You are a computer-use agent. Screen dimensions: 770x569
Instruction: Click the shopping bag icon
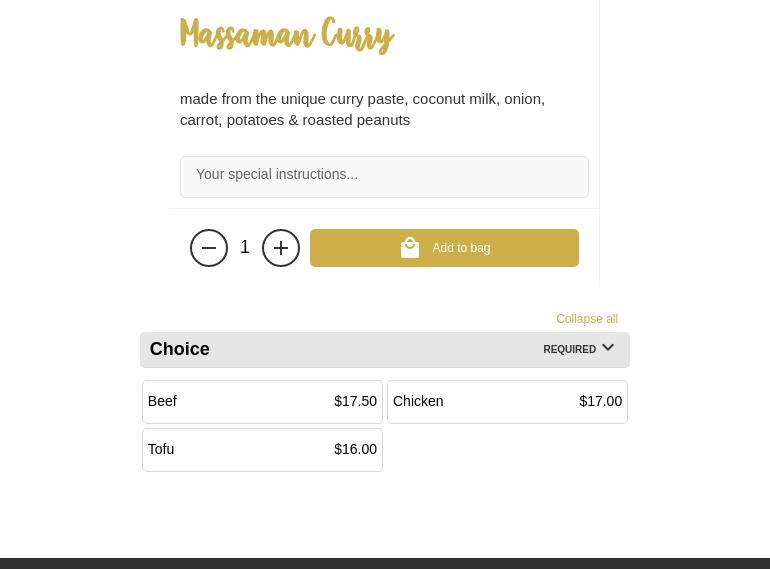(x=410, y=247)
